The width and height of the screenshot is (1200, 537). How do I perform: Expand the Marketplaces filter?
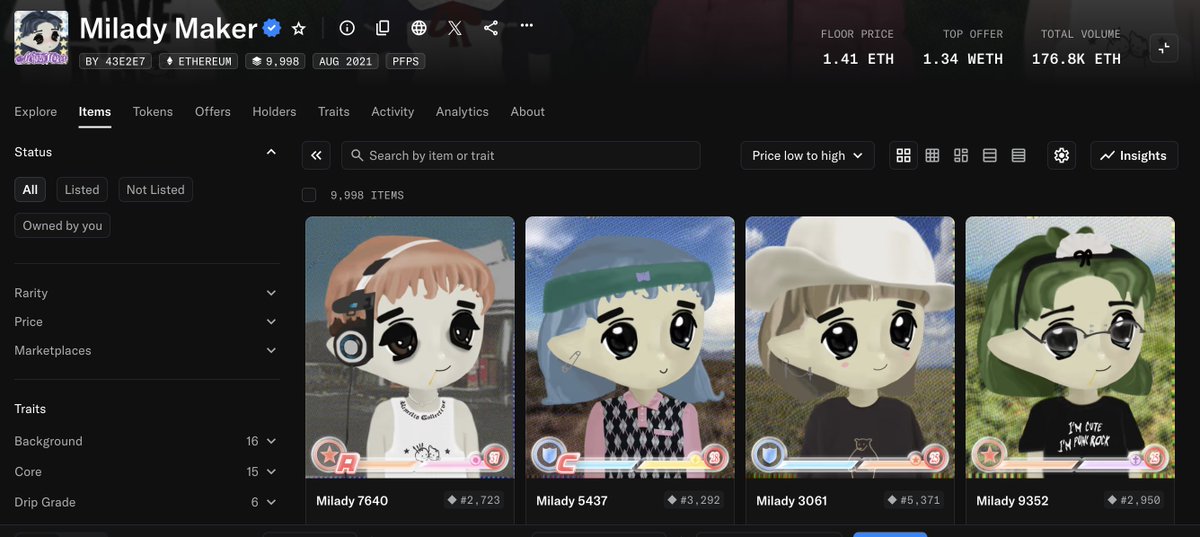click(x=146, y=351)
